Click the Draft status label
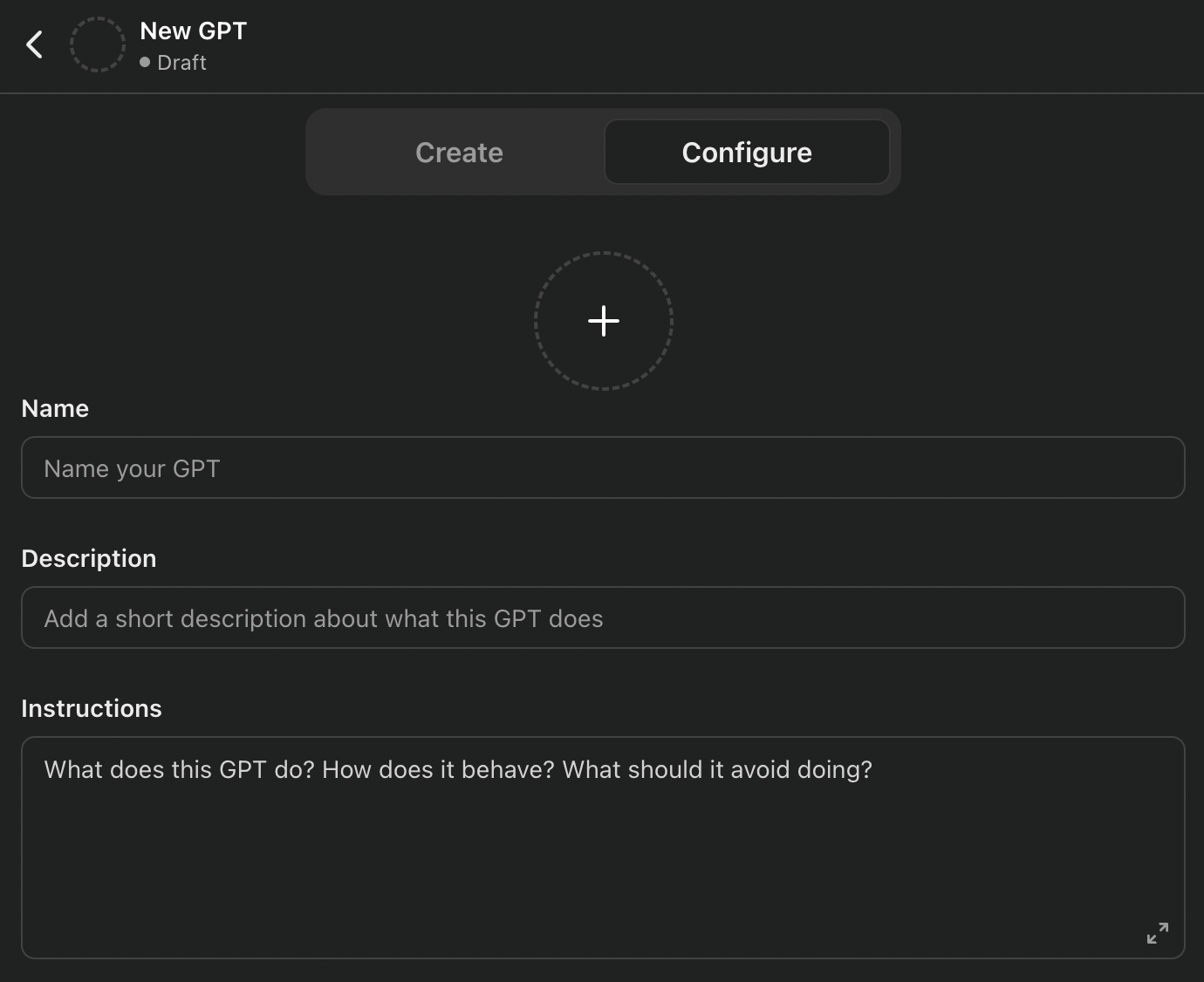The height and width of the screenshot is (982, 1204). (181, 63)
